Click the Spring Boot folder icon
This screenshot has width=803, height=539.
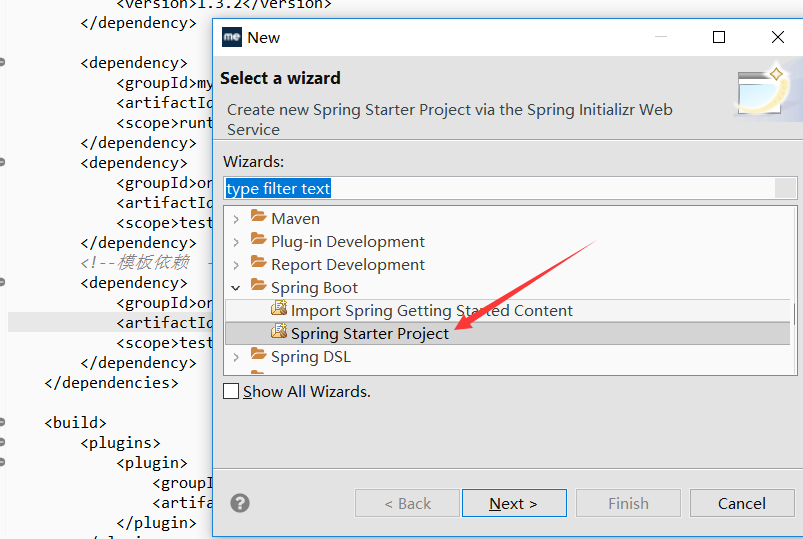(x=259, y=286)
